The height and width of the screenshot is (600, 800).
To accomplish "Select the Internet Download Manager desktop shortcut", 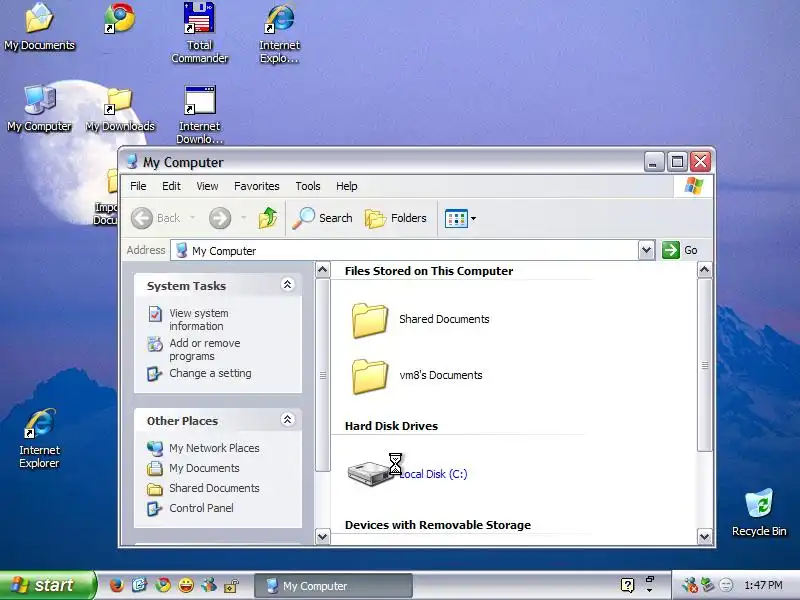I will point(199,114).
